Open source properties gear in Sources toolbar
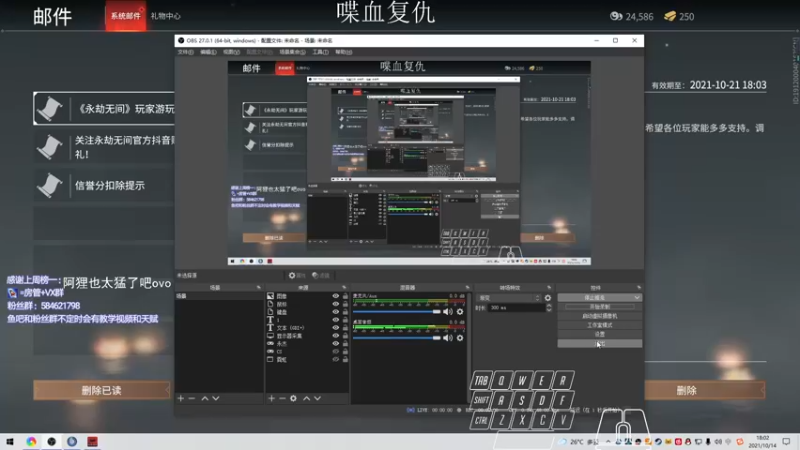 pos(293,398)
